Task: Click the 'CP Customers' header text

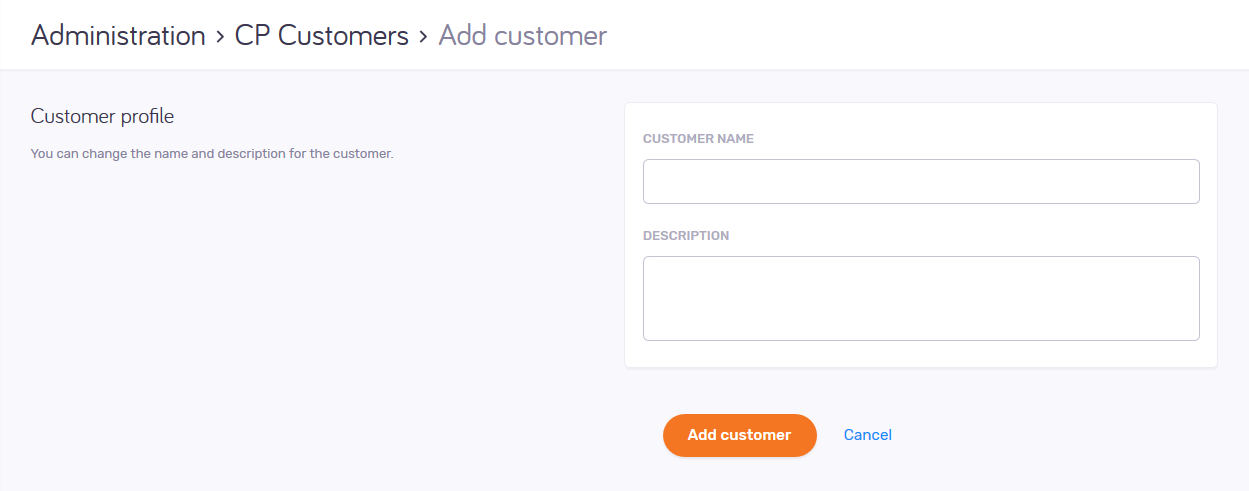Action: [321, 36]
